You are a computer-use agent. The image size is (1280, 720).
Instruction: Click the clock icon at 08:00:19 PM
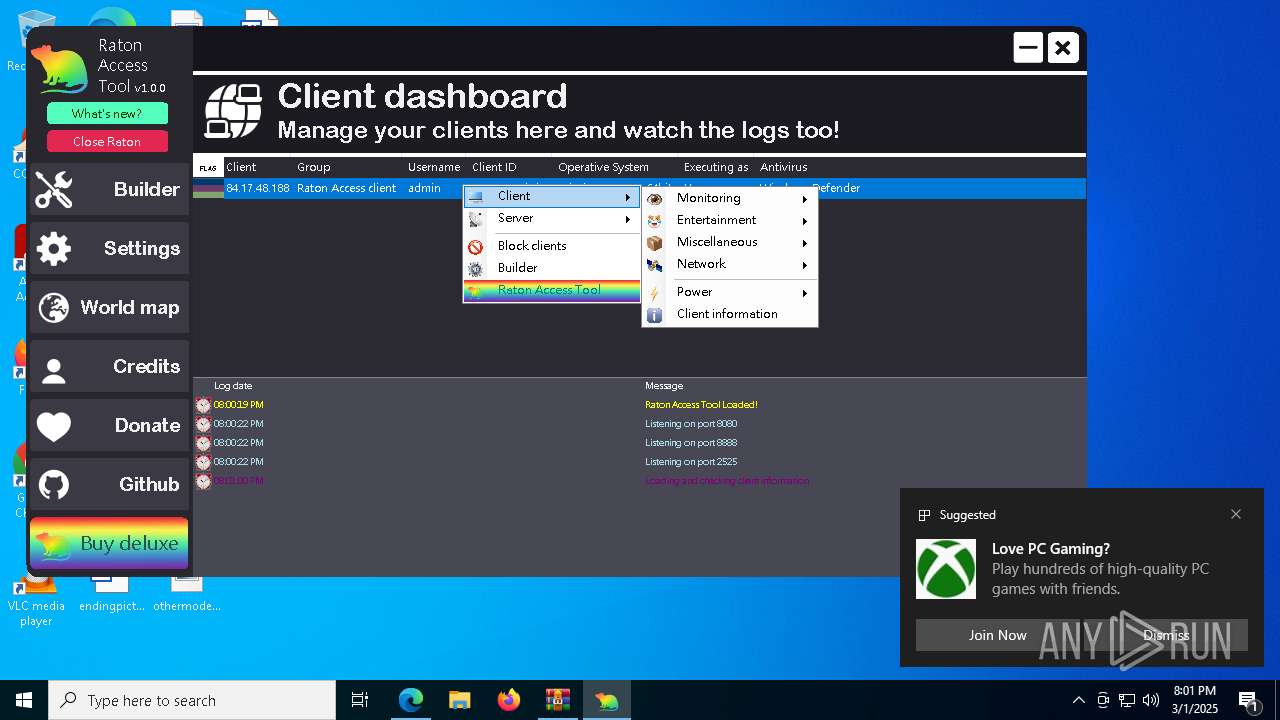coord(203,405)
